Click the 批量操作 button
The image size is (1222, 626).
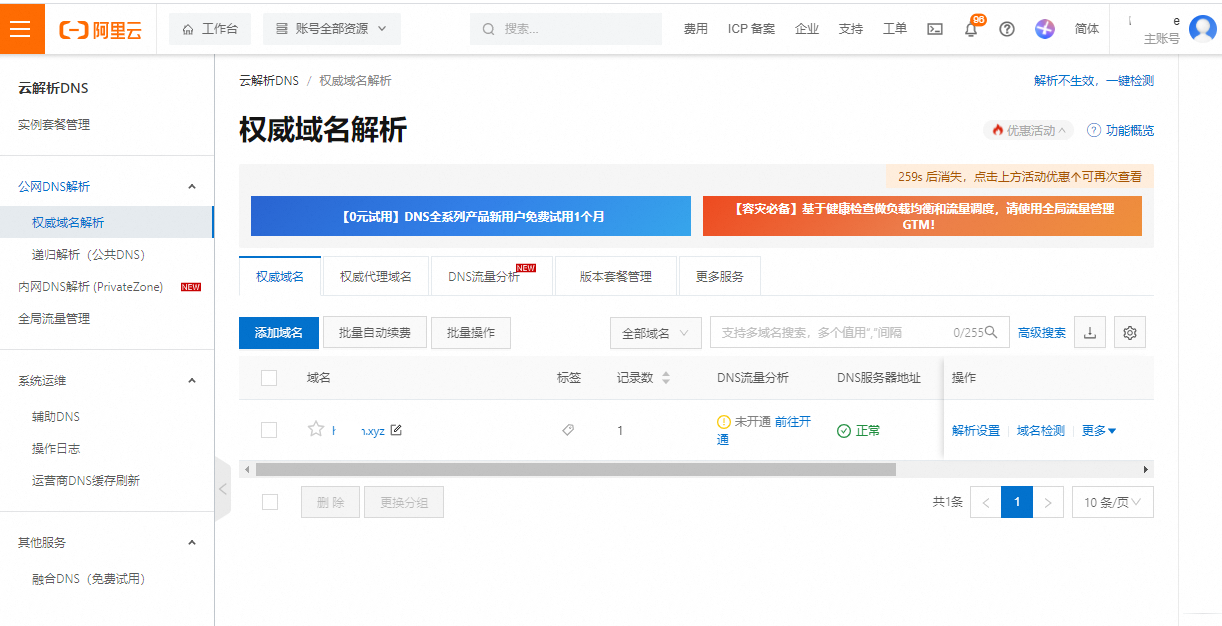click(x=471, y=333)
